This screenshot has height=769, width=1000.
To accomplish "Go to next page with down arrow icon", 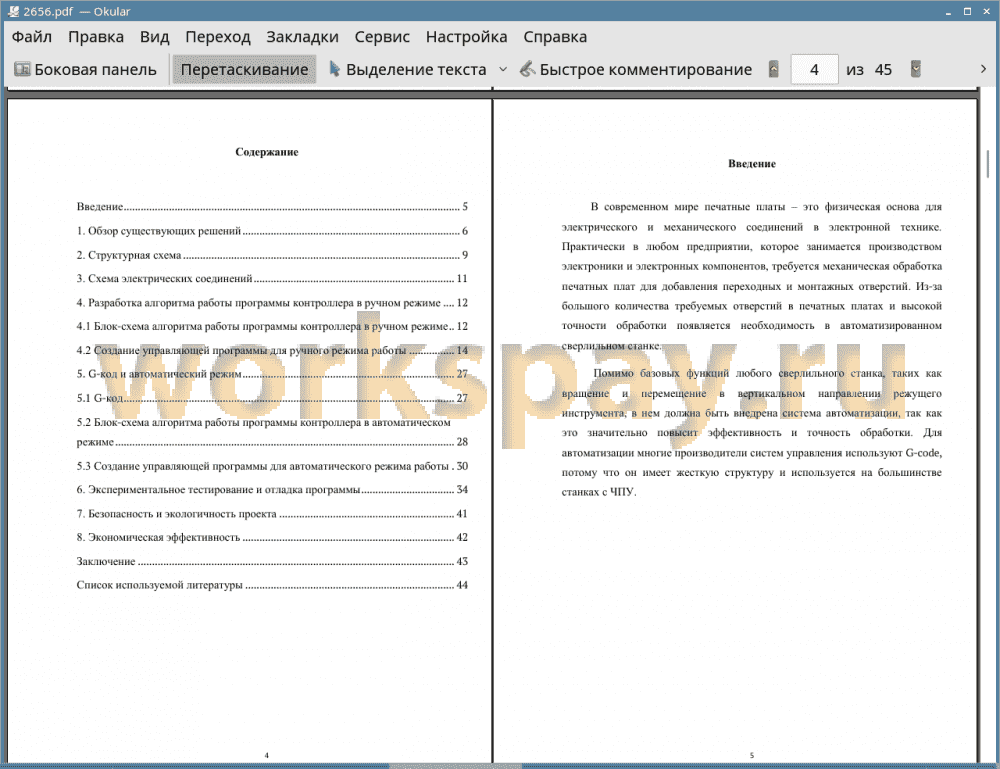I will click(x=916, y=69).
